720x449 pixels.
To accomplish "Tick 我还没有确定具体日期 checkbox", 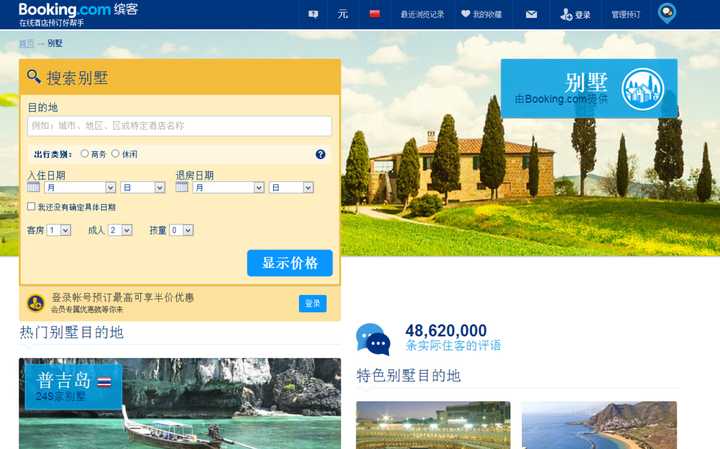I will click(31, 206).
